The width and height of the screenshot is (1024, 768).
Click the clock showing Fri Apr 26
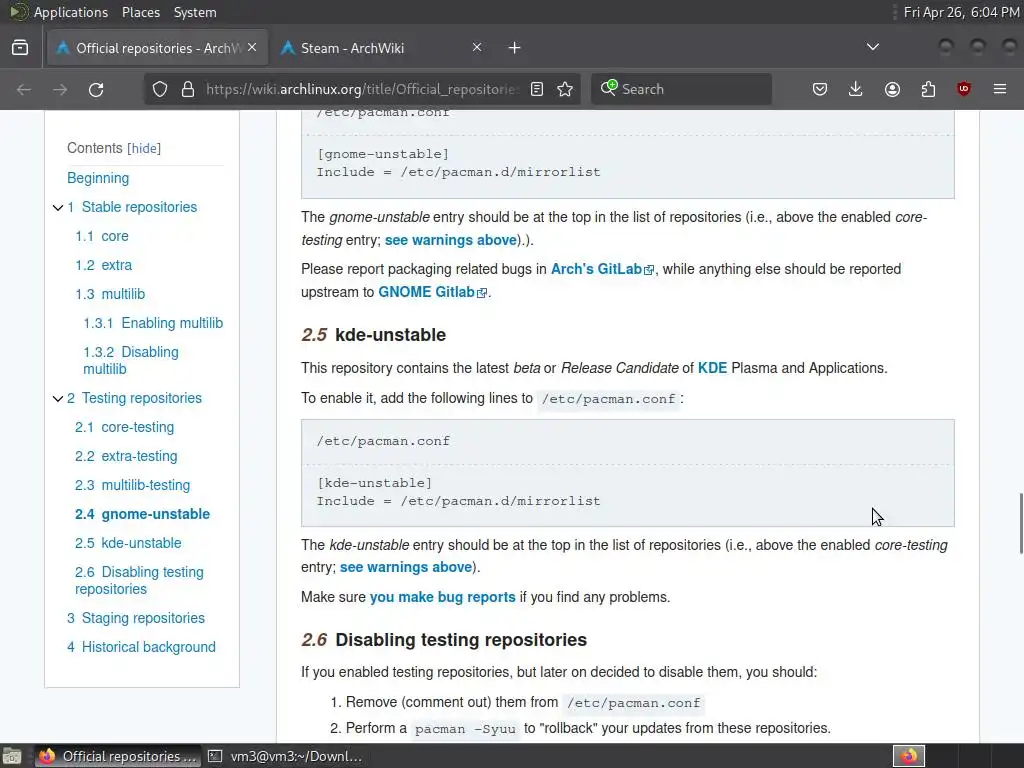961,12
